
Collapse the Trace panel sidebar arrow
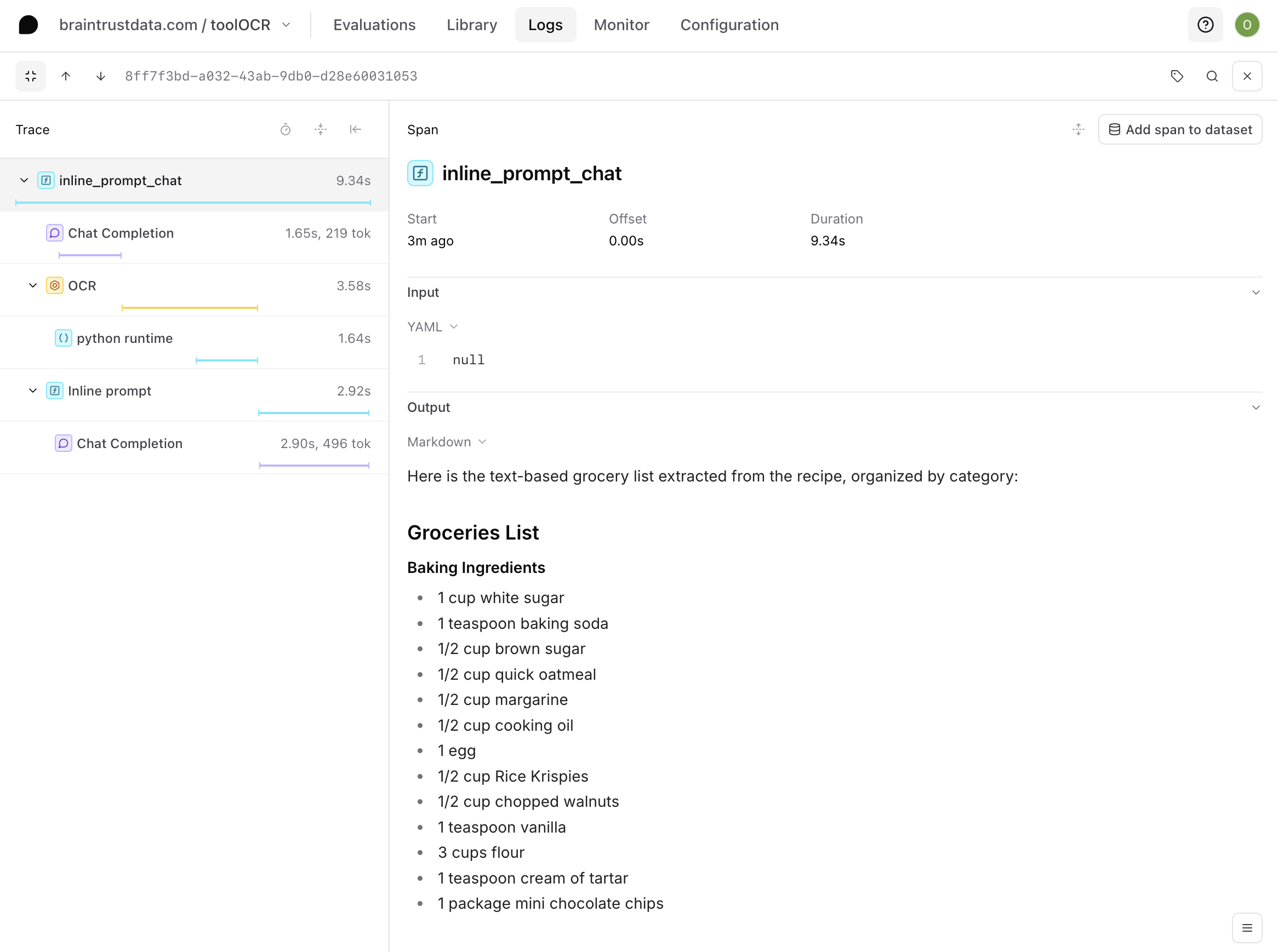pos(355,130)
